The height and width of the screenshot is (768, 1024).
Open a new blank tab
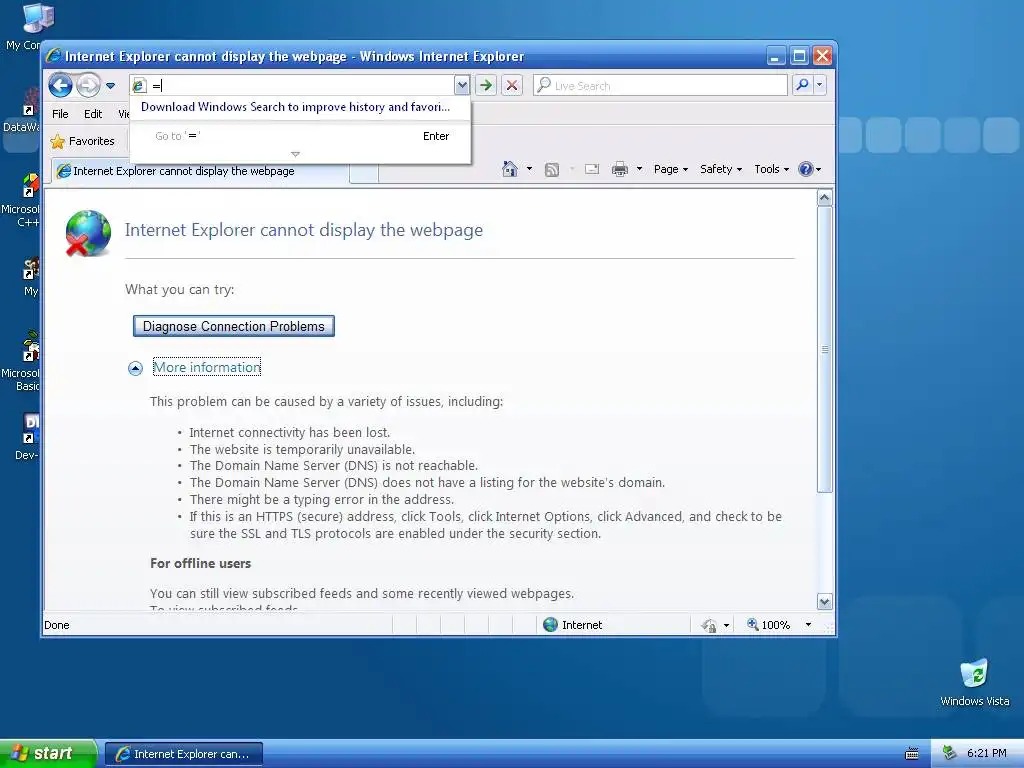click(x=364, y=172)
